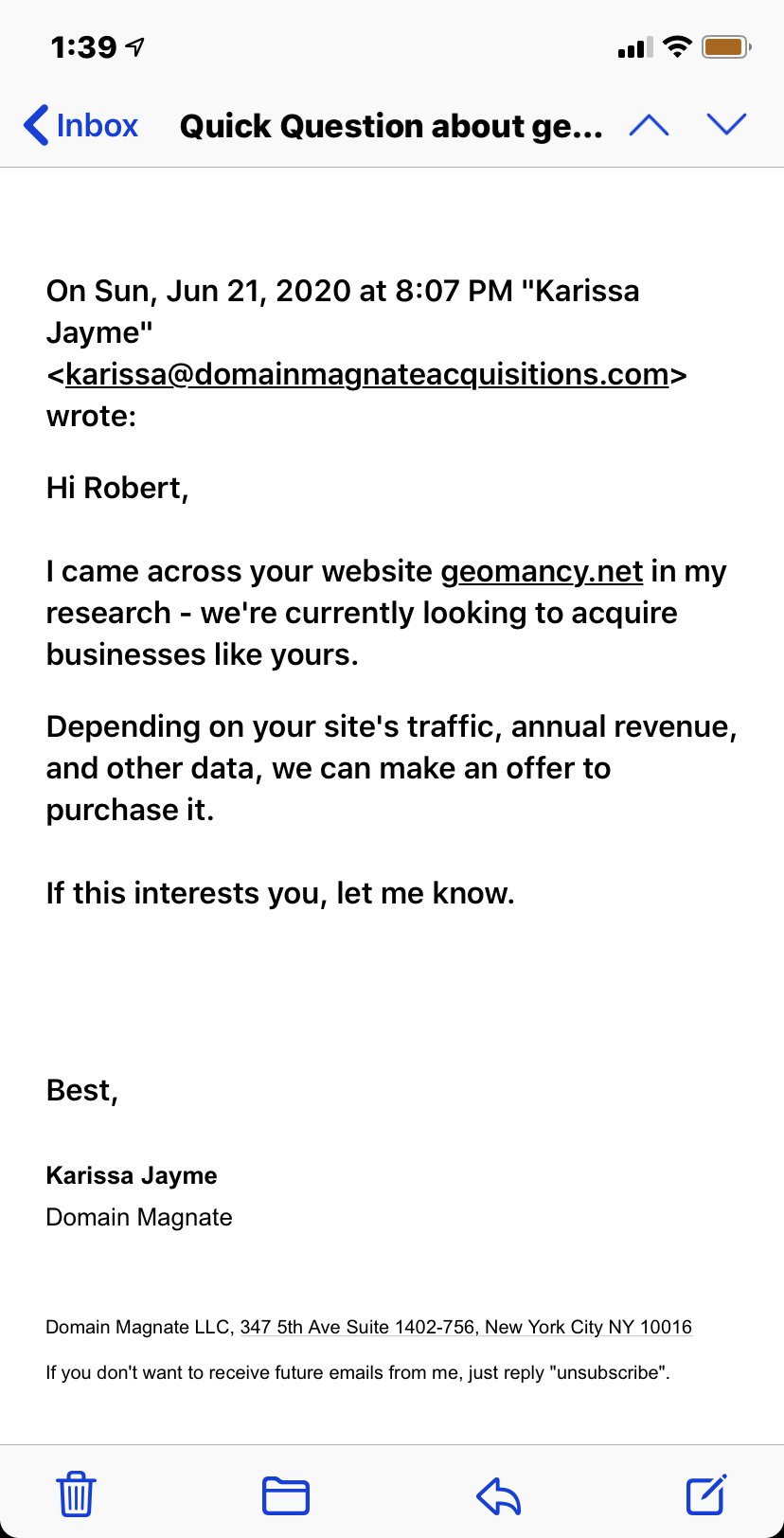Go to next message with down arrow
This screenshot has height=1538, width=784.
[x=727, y=124]
